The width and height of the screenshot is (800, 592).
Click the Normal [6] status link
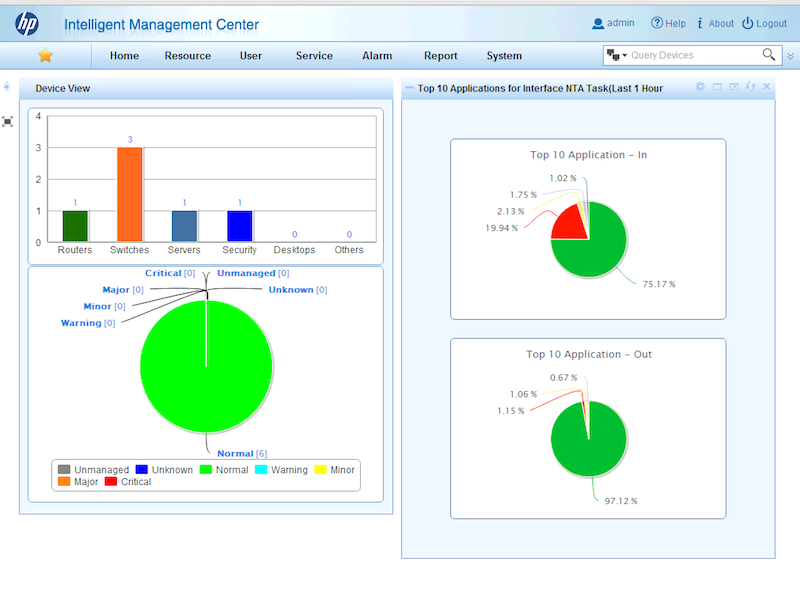242,454
